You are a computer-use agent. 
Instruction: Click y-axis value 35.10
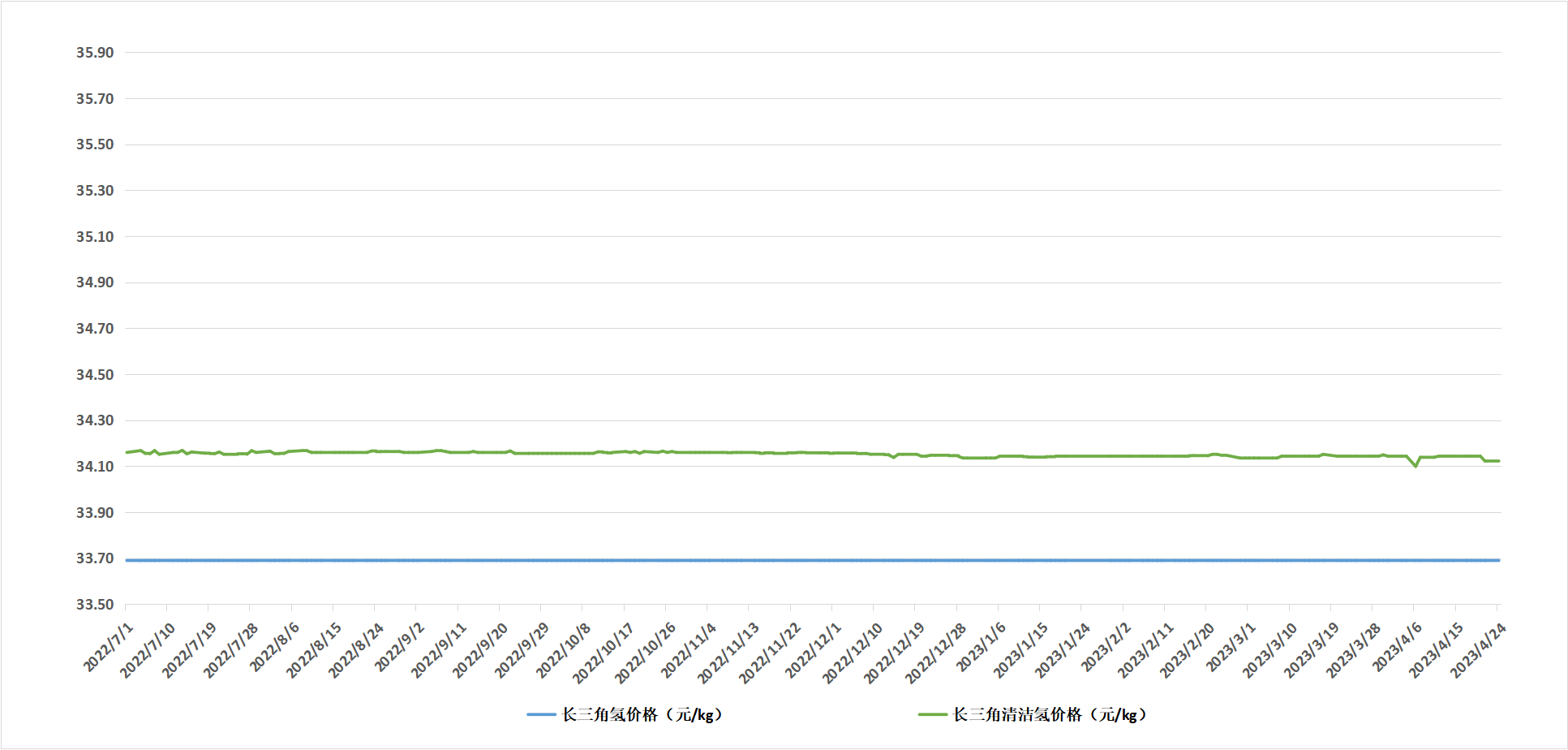pos(95,237)
